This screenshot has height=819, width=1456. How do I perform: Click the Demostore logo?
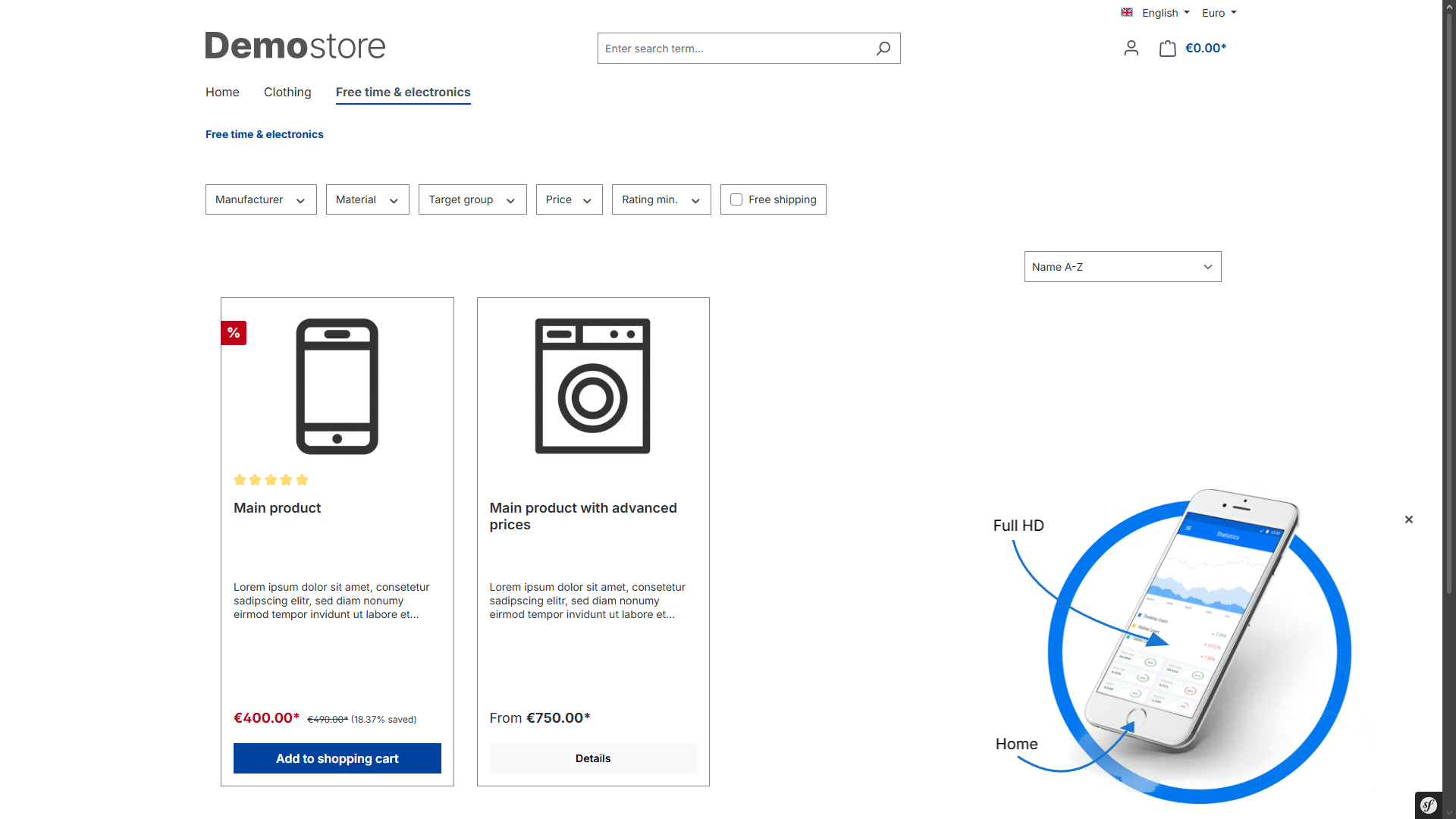[x=295, y=45]
